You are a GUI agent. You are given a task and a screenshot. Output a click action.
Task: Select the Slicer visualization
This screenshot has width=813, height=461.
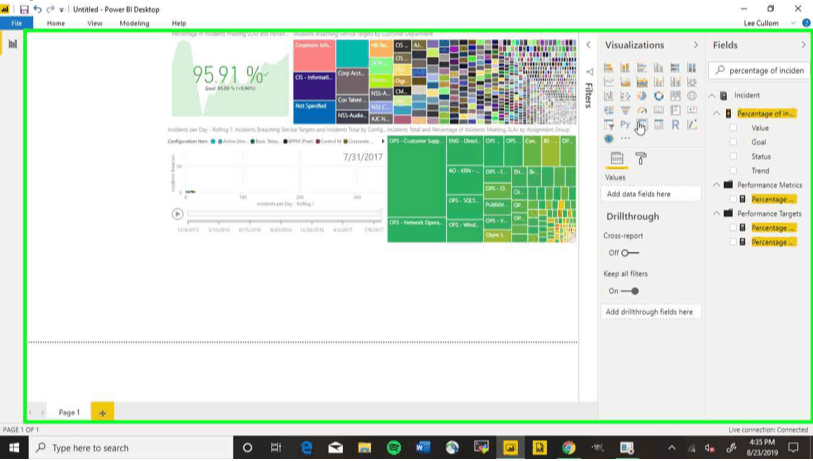[609, 124]
